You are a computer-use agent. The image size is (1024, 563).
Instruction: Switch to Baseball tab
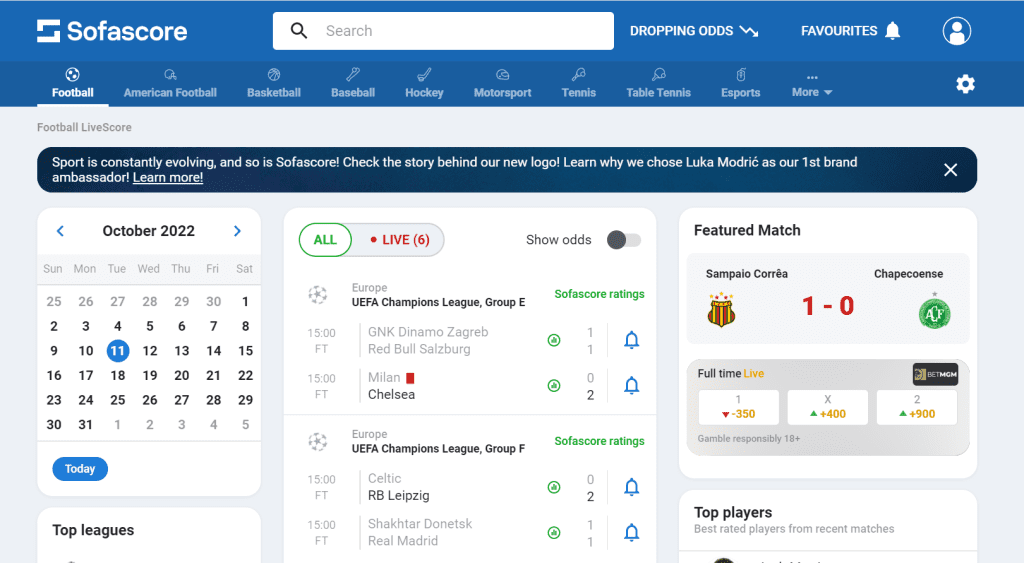[353, 84]
